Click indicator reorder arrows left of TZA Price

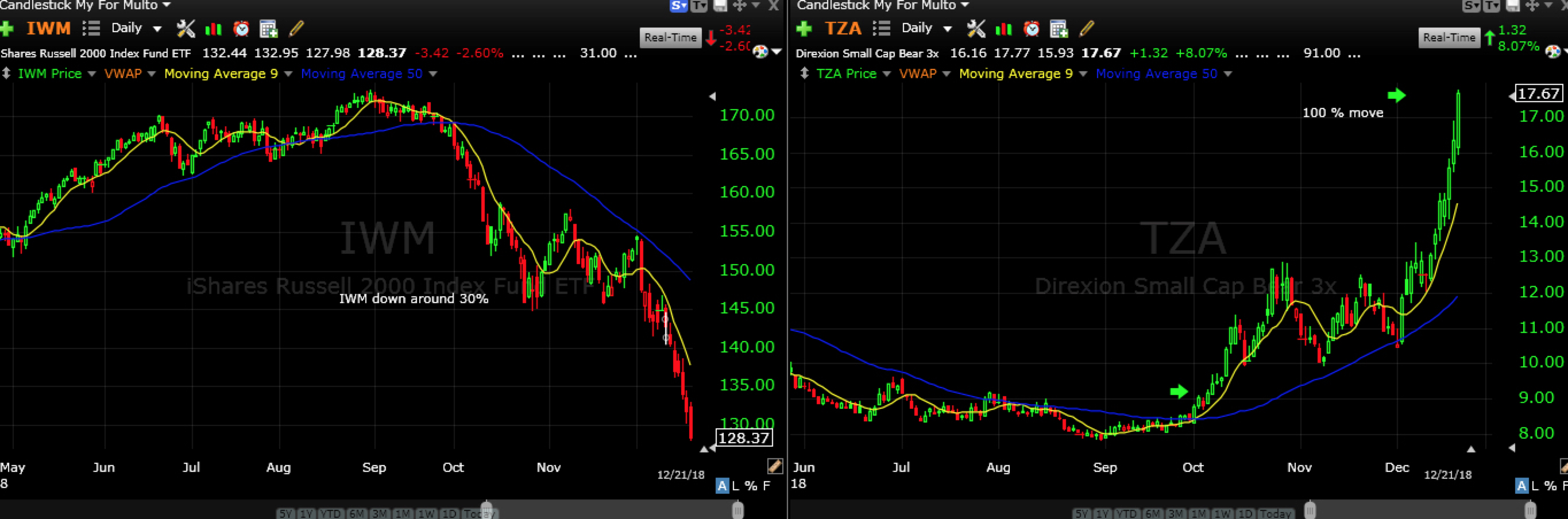(x=804, y=73)
